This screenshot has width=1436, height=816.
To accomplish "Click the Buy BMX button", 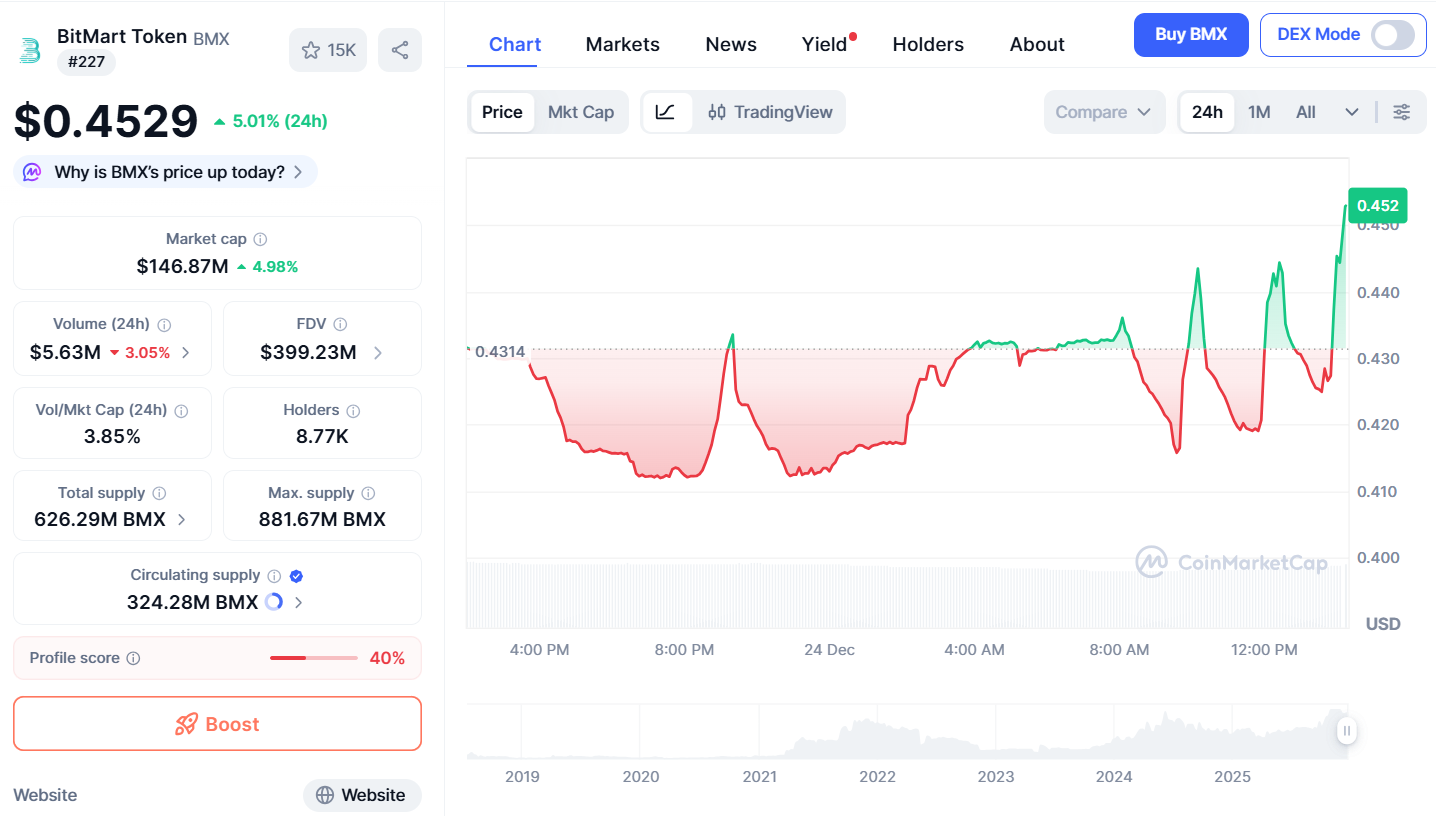I will pyautogui.click(x=1191, y=35).
